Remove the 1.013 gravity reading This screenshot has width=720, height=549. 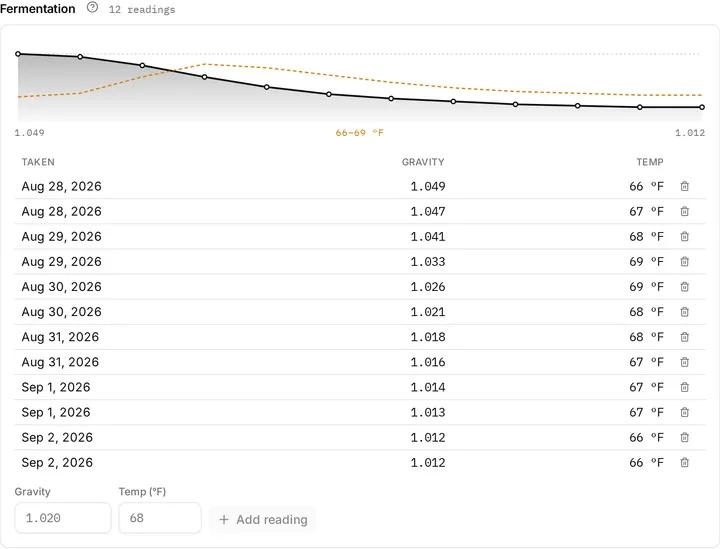coord(684,412)
